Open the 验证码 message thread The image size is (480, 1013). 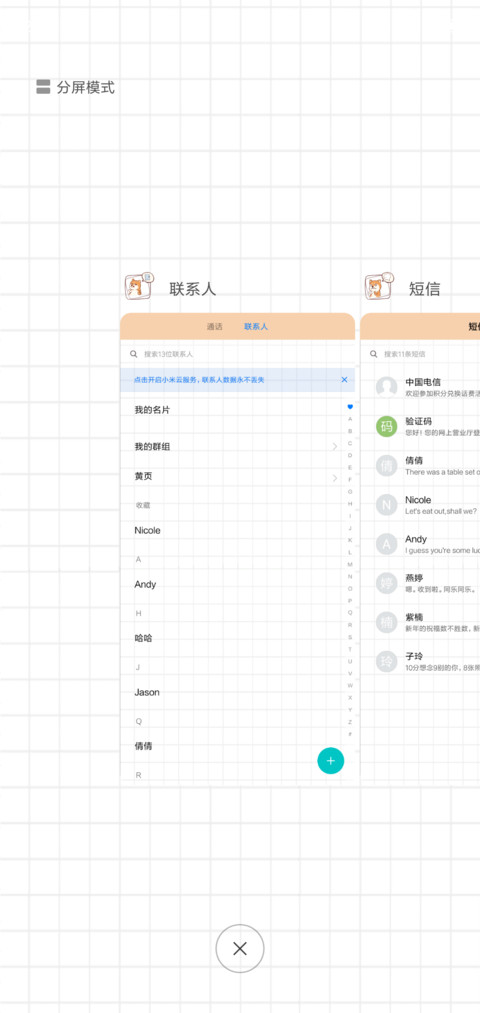coord(421,426)
